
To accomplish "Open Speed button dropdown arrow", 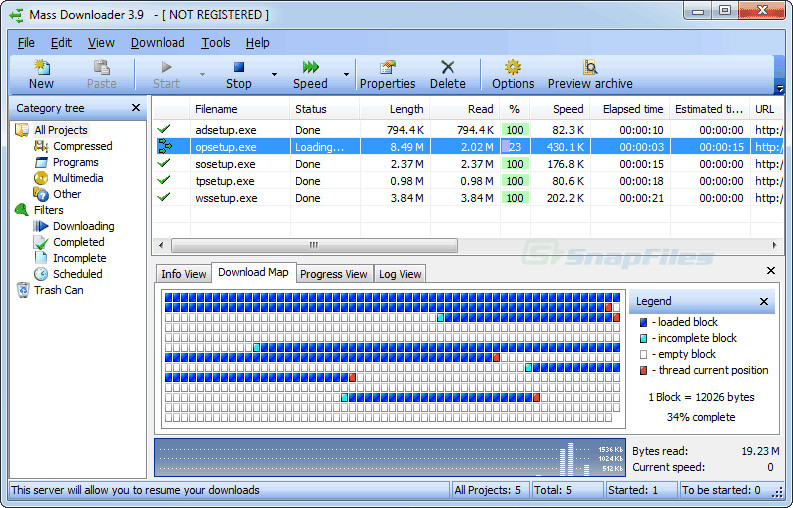I will coord(346,74).
